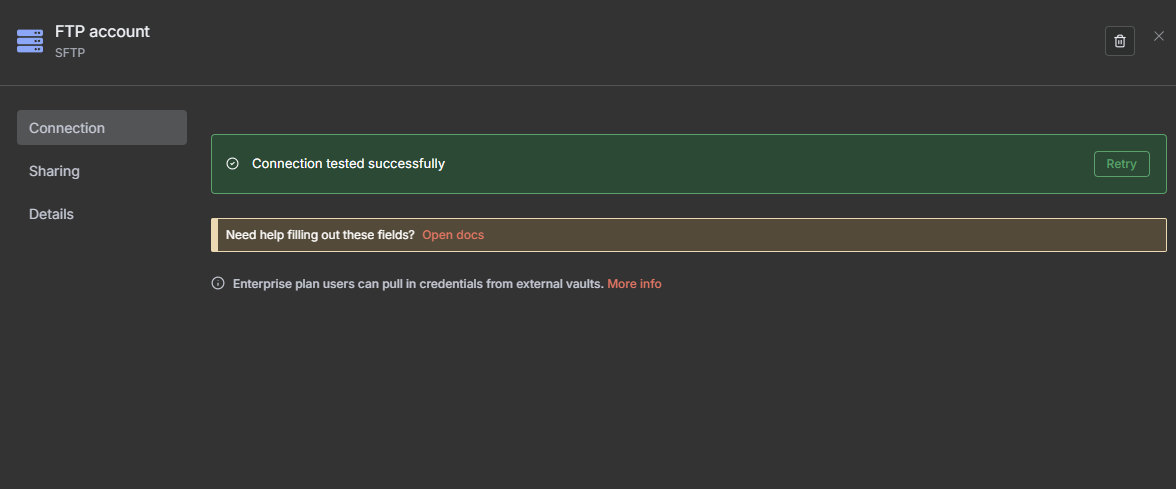Click the FTP account title

click(x=102, y=31)
